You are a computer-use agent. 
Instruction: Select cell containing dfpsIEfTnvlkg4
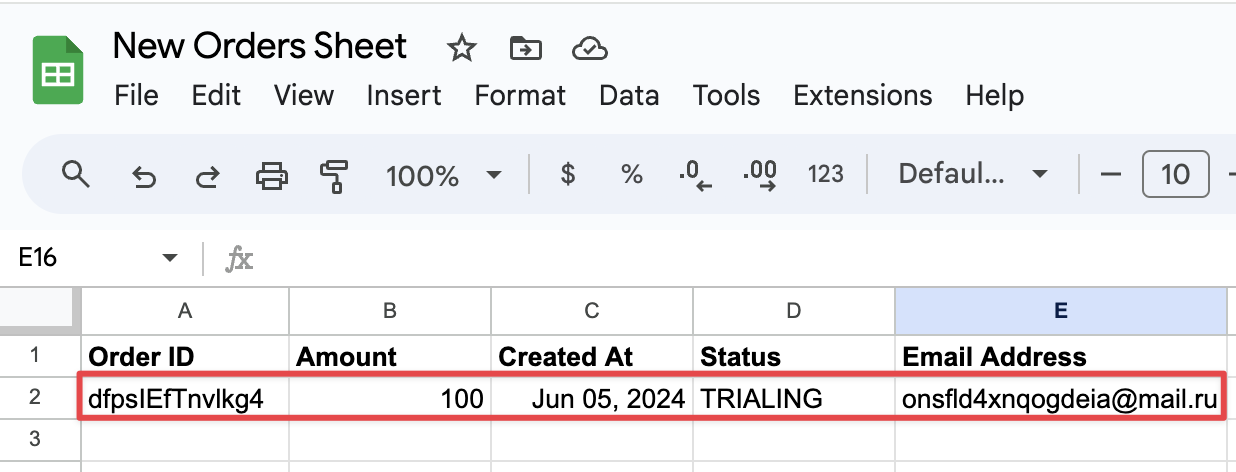(185, 399)
